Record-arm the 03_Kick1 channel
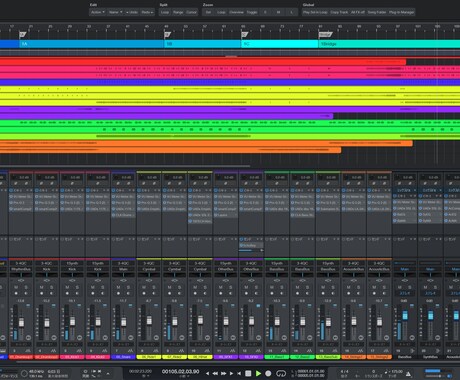This screenshot has width=460, height=380. (x=67, y=293)
